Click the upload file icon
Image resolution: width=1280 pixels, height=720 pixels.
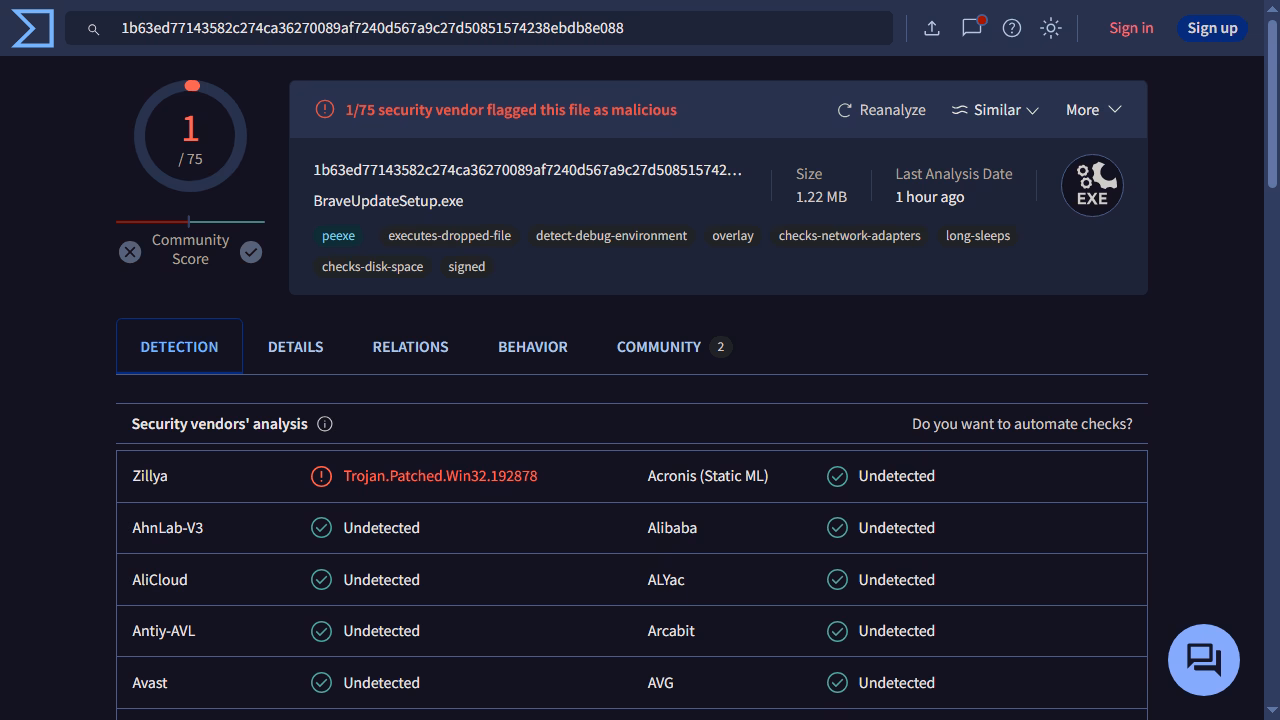931,28
